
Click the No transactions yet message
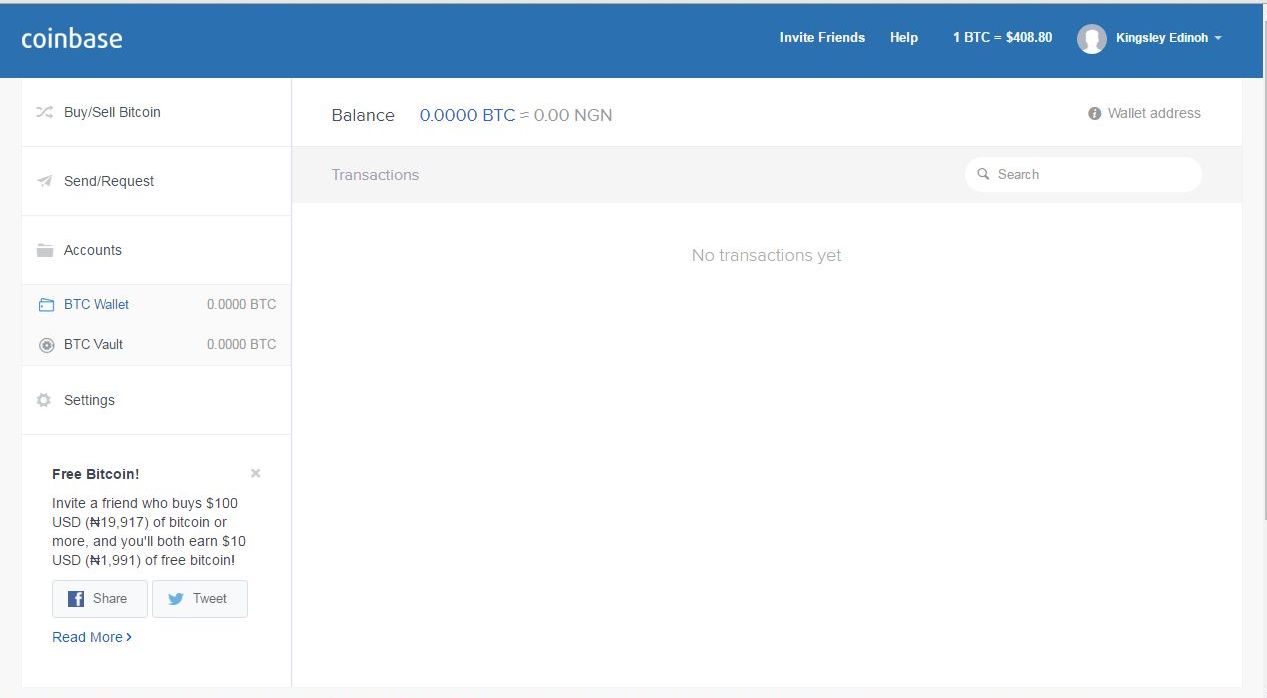point(766,255)
